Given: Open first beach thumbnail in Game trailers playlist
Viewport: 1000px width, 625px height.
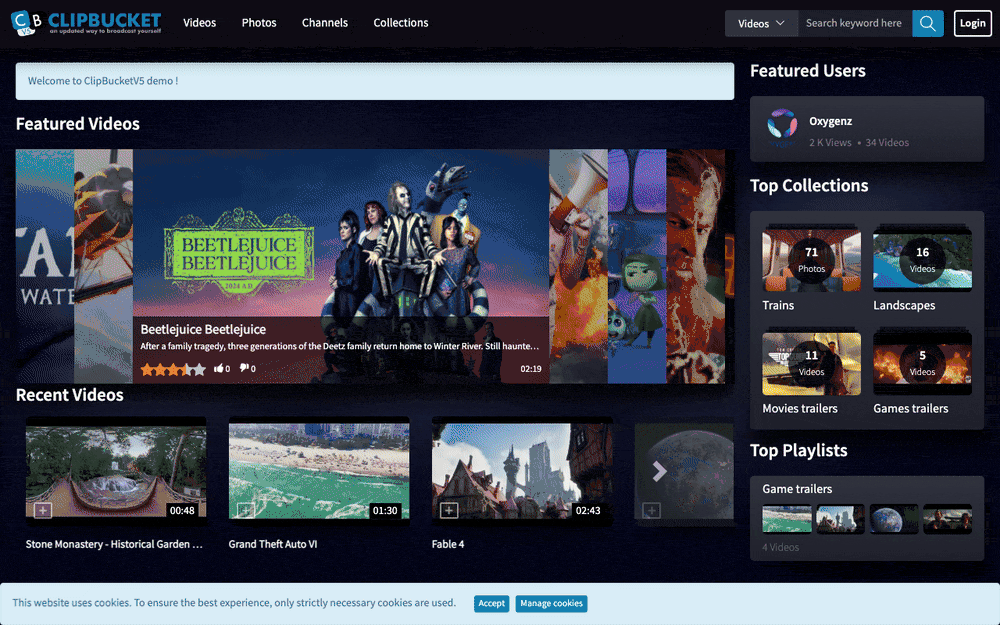Looking at the screenshot, I should (787, 519).
